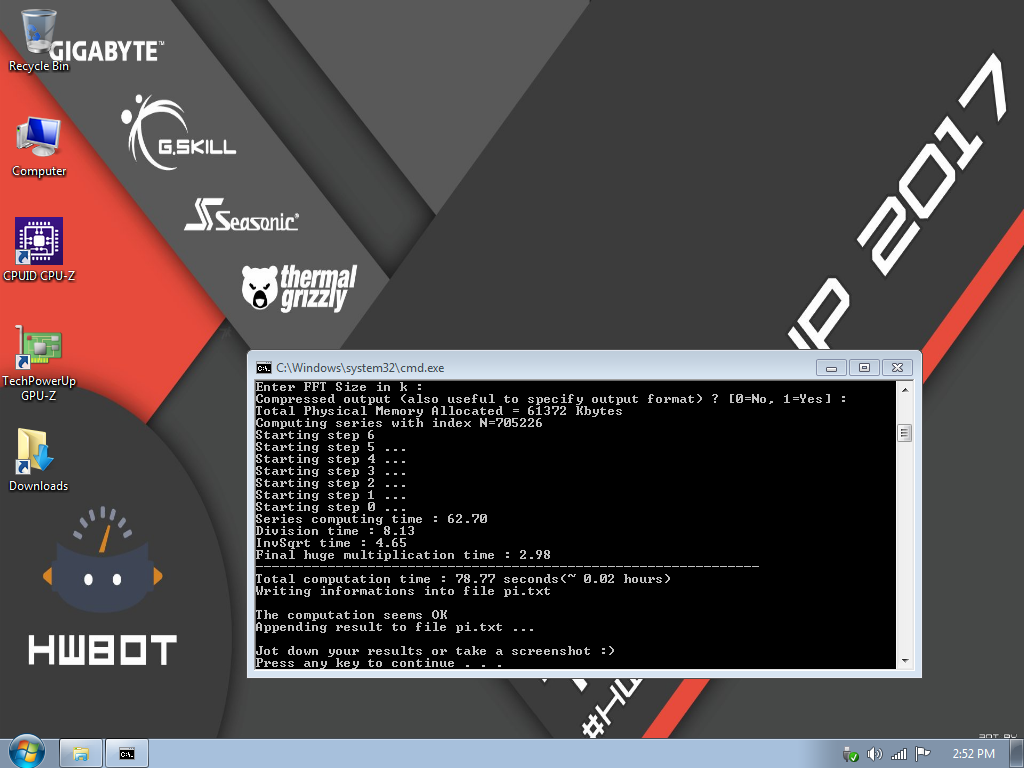Minimize the cmd.exe window

tap(831, 368)
